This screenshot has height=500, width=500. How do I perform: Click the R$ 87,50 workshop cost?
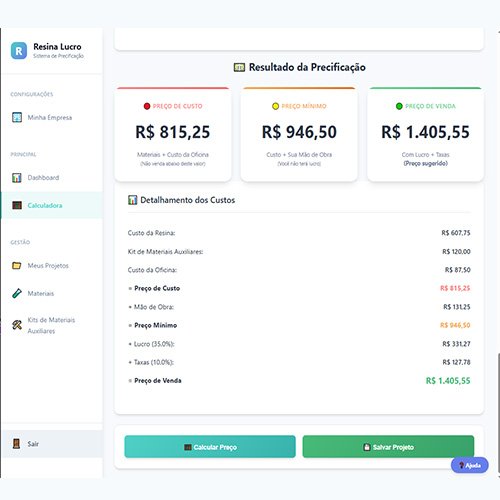click(x=457, y=270)
